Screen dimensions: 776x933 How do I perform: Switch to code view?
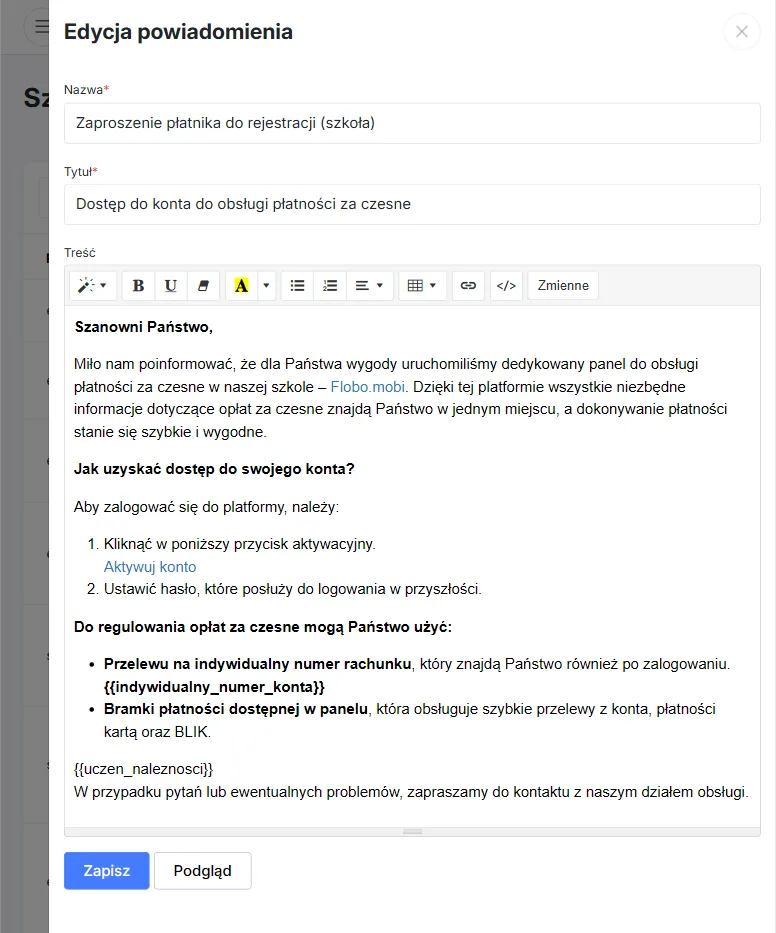[x=506, y=285]
